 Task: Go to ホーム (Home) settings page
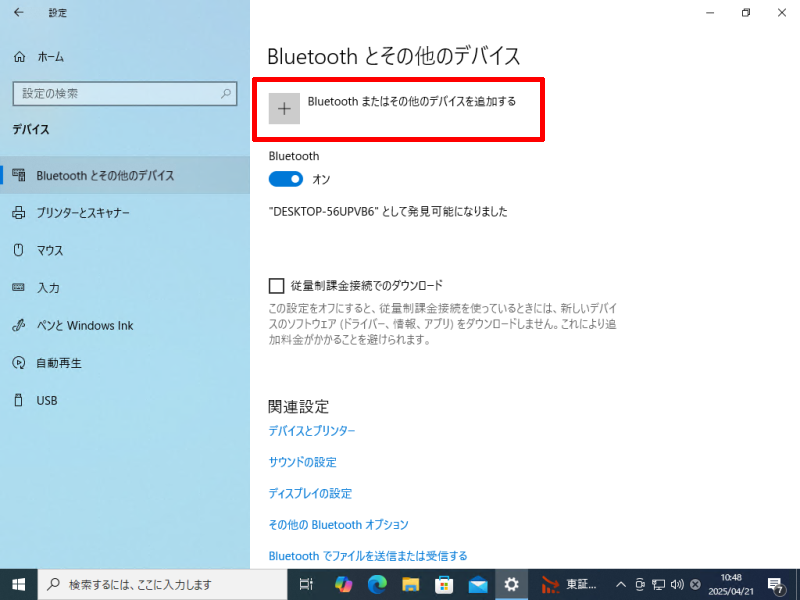click(x=51, y=57)
